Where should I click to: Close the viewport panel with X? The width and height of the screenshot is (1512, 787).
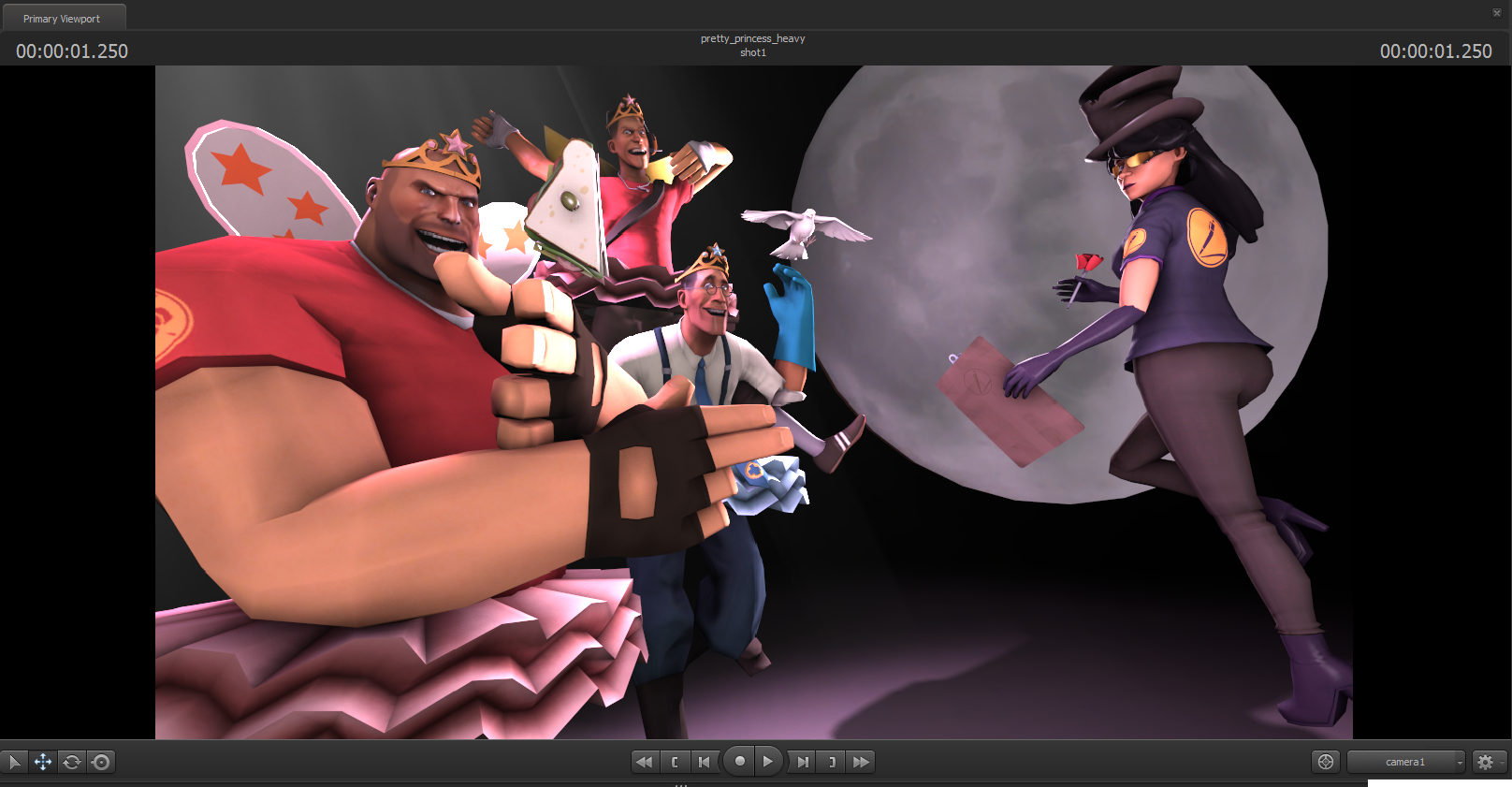pos(1497,12)
